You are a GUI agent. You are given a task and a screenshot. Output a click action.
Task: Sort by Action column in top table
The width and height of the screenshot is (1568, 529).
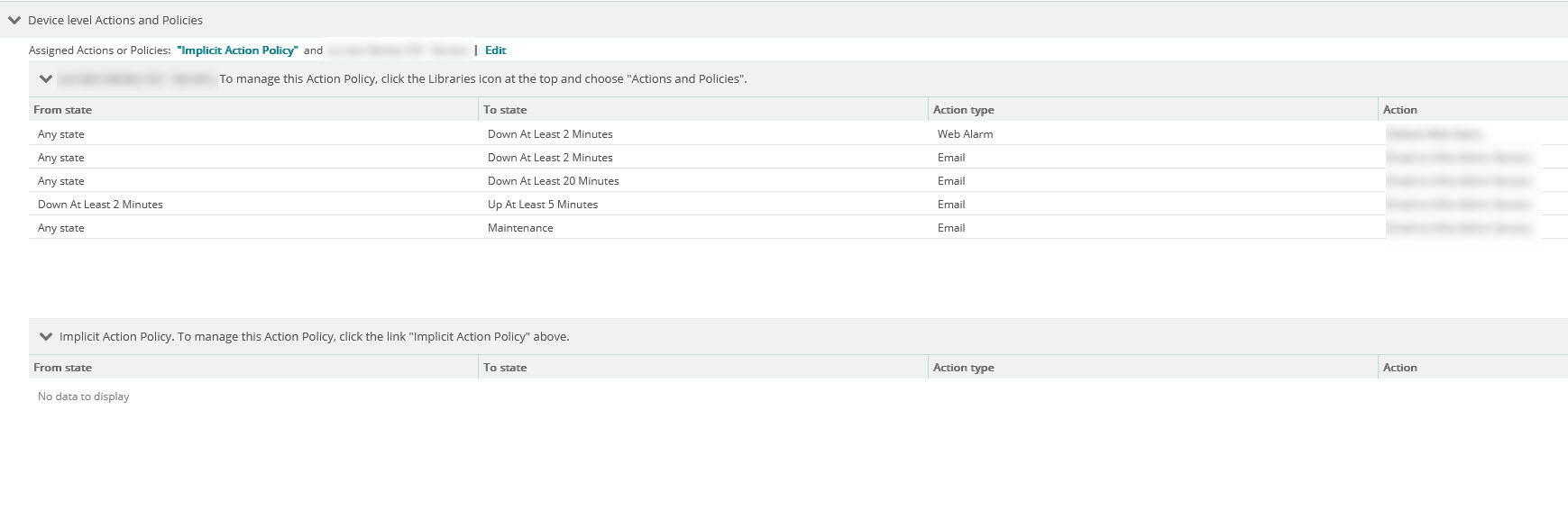coord(1400,110)
